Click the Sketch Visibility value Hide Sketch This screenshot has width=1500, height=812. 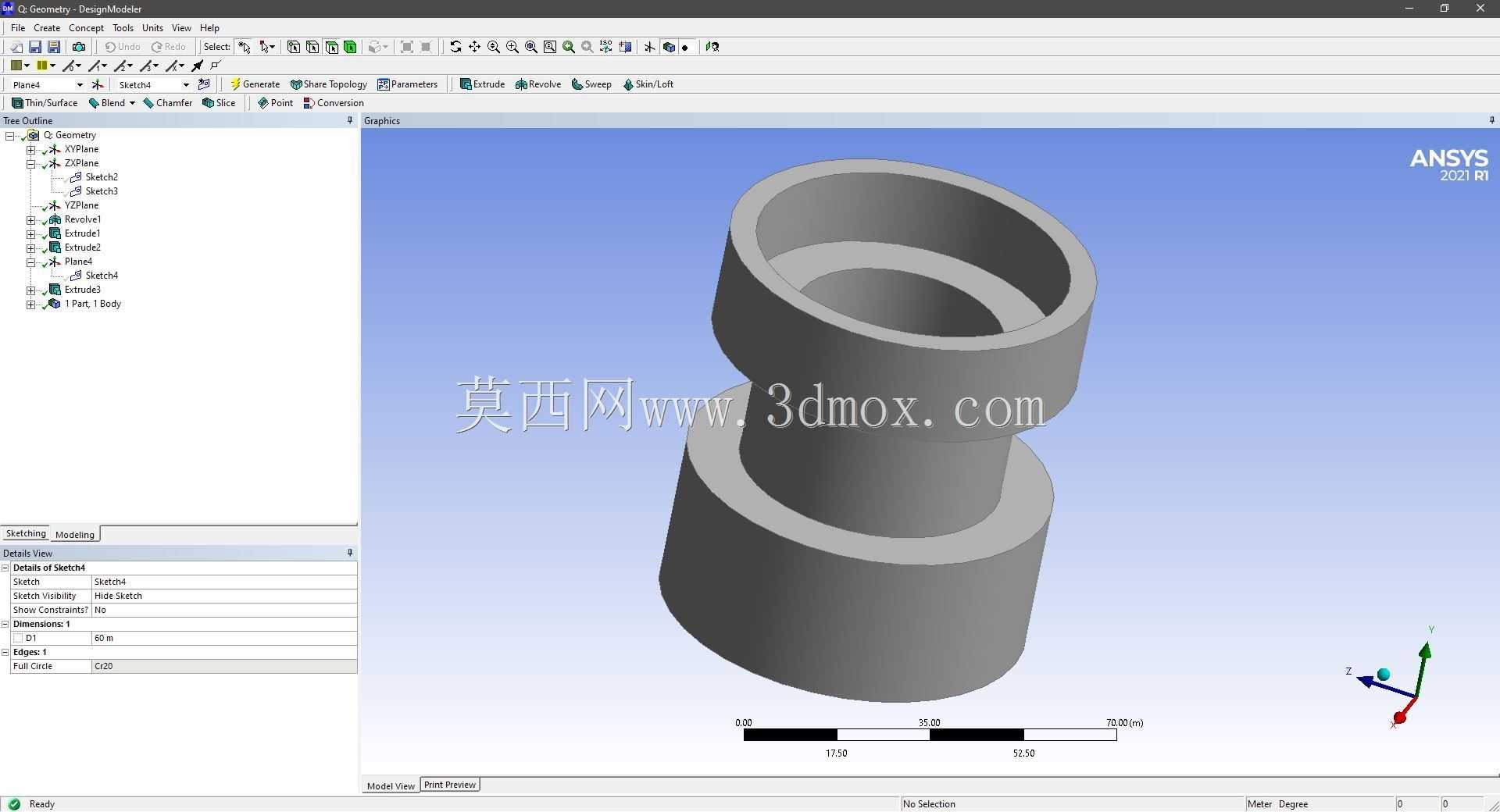coord(224,596)
